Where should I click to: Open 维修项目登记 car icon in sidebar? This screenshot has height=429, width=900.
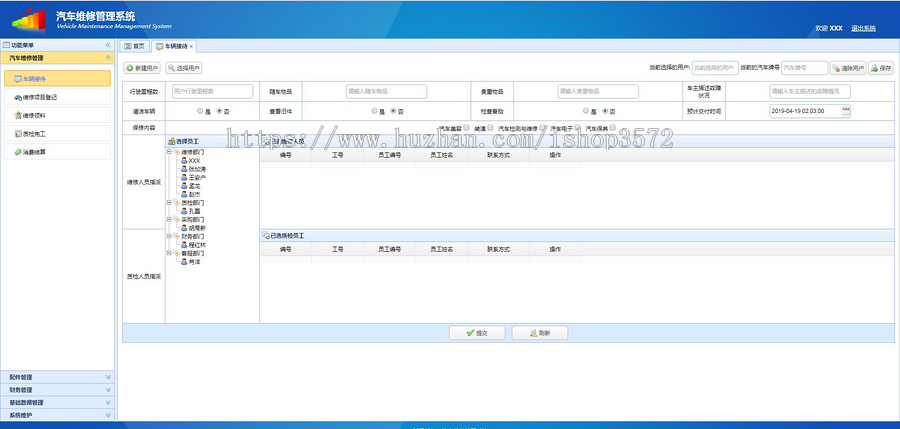coord(18,97)
